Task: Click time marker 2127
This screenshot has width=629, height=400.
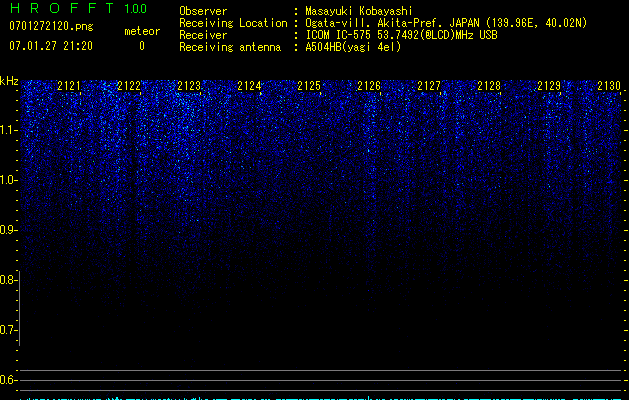Action: [429, 86]
